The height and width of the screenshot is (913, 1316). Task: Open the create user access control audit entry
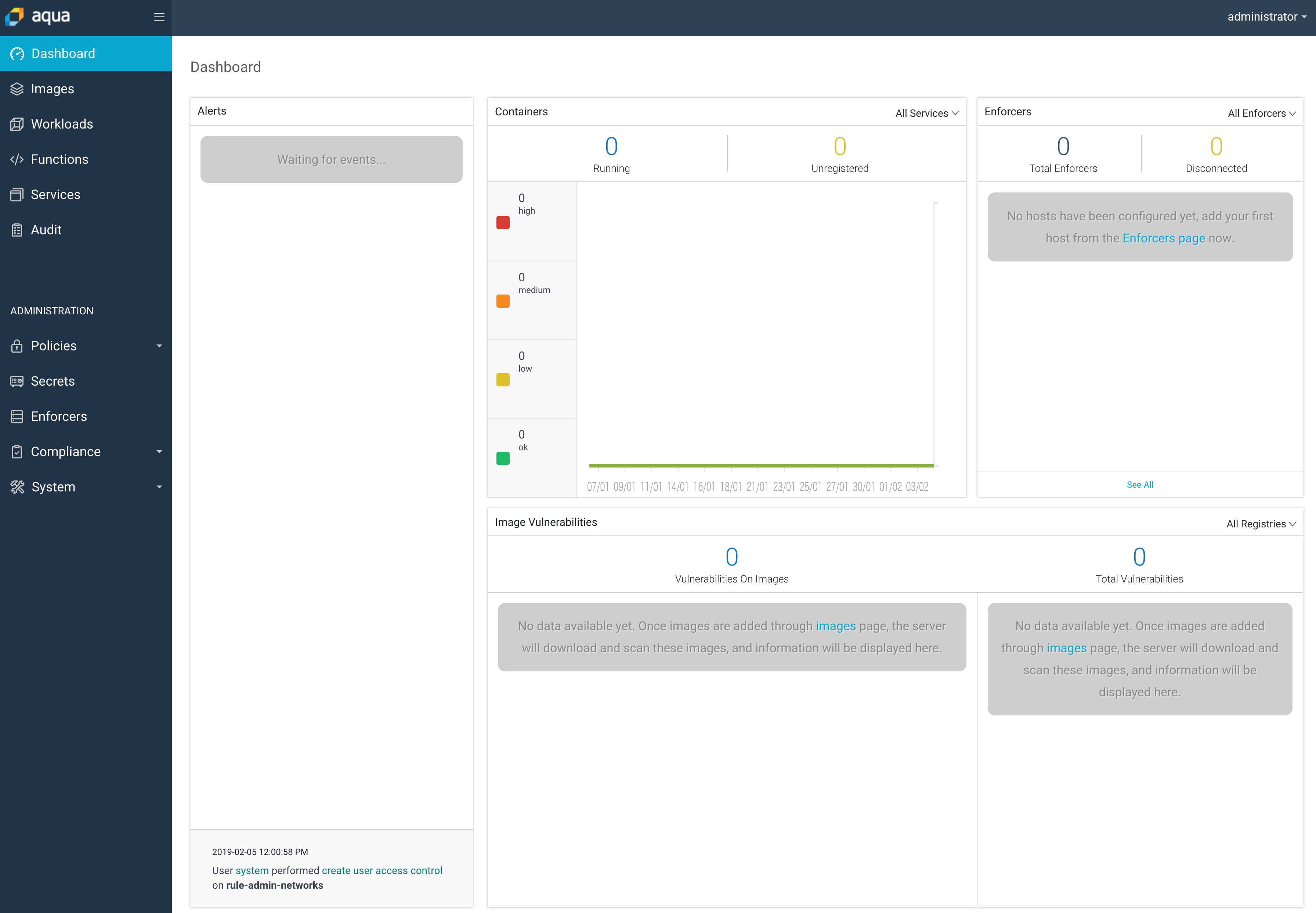[382, 870]
